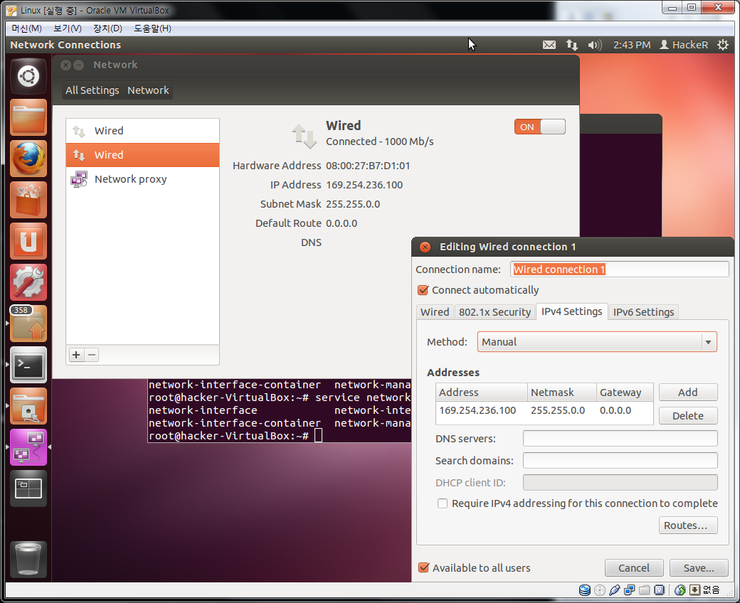Click VirtualBox USB status icon
The image size is (740, 603).
[614, 590]
